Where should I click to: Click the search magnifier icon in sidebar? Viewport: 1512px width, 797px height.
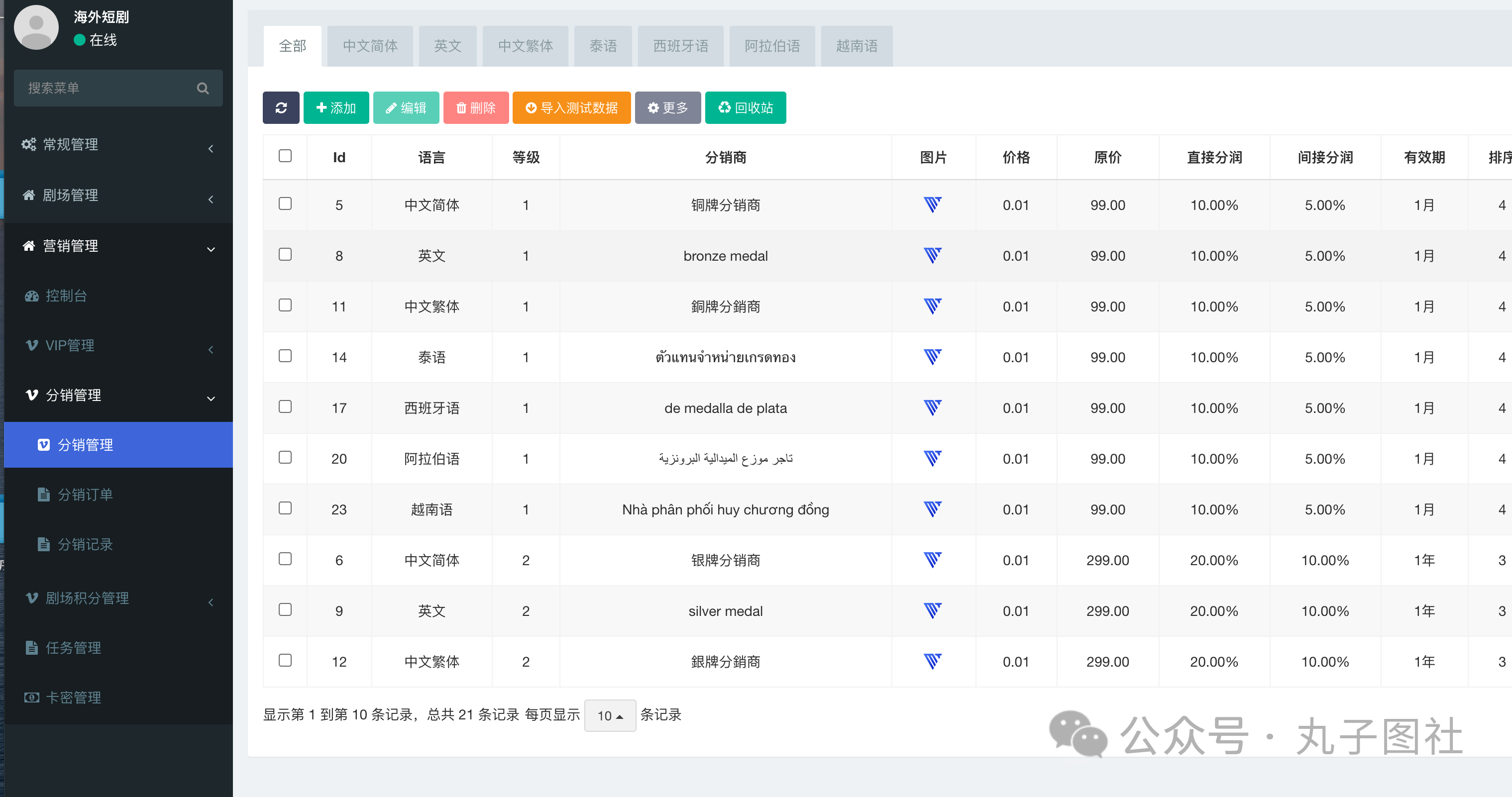[203, 88]
